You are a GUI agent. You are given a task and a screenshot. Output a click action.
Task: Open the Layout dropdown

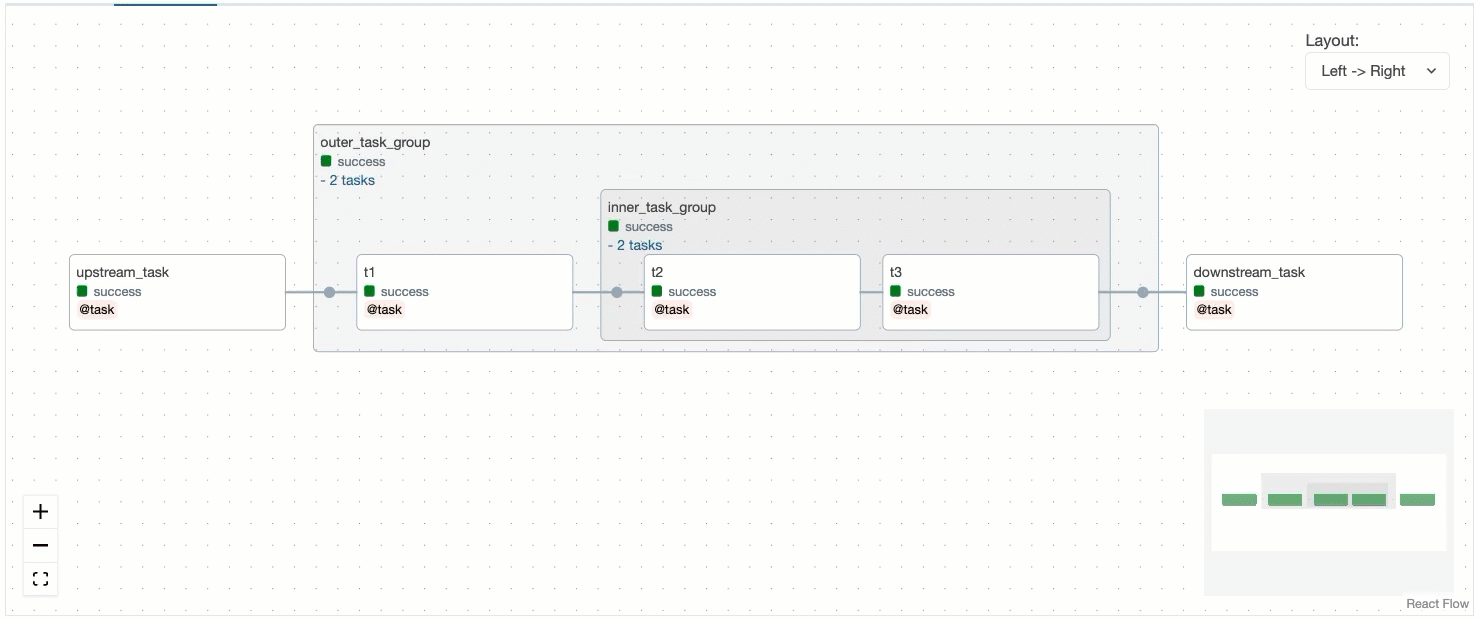(x=1377, y=71)
